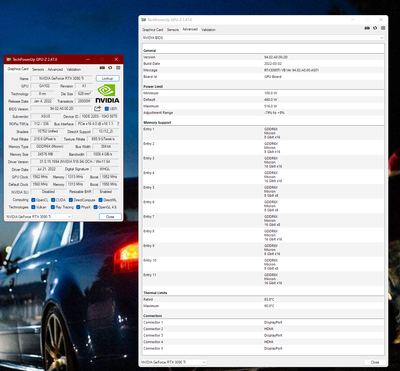
Task: Click the Driver Version field
Action: [x=75, y=162]
